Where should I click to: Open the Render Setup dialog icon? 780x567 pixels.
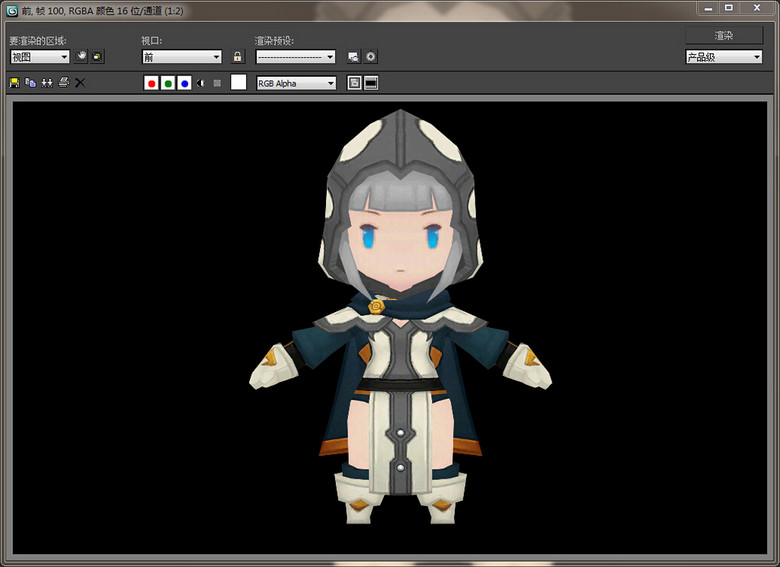(x=354, y=57)
